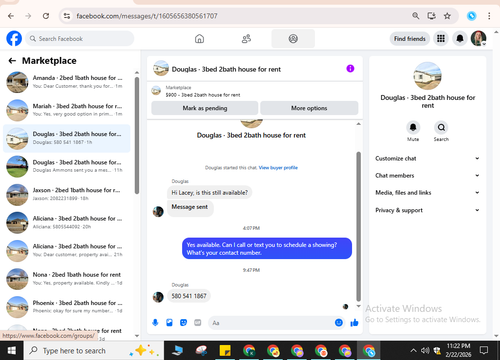Open Jaxson 2bed 1bath house conversation
Screen dimensions: 500x360
67,194
